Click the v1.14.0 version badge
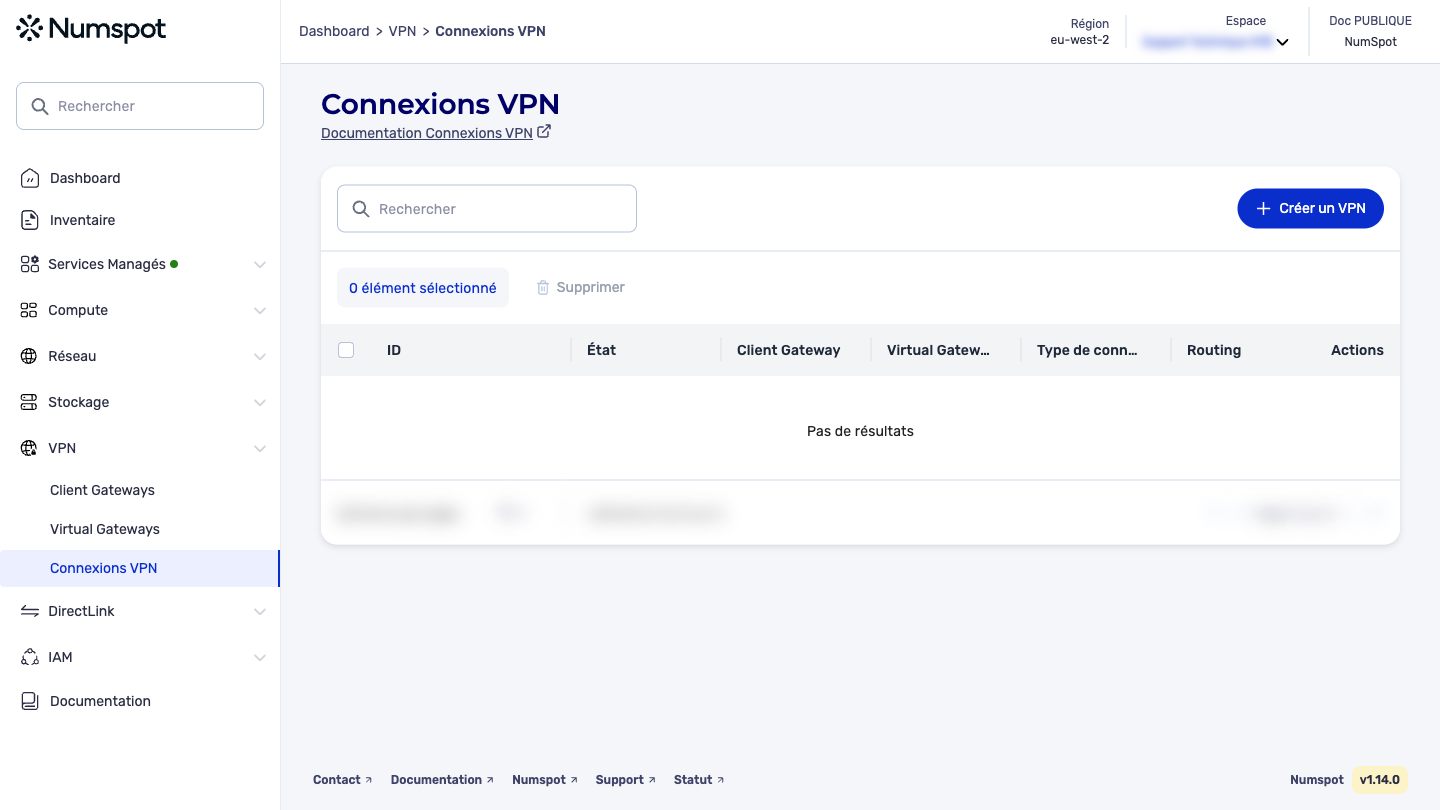 click(1379, 780)
